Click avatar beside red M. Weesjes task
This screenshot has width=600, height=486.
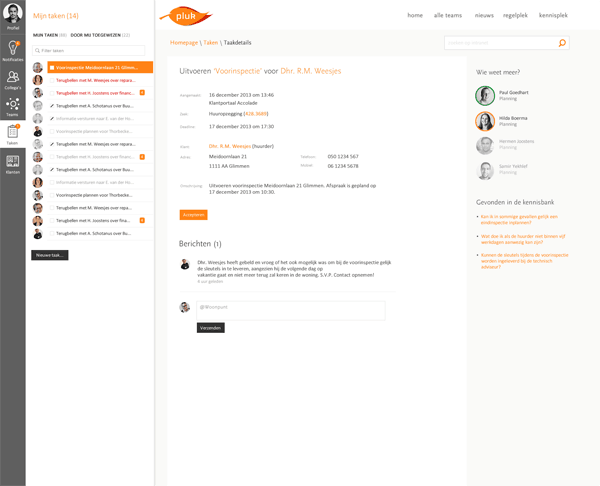tap(38, 80)
